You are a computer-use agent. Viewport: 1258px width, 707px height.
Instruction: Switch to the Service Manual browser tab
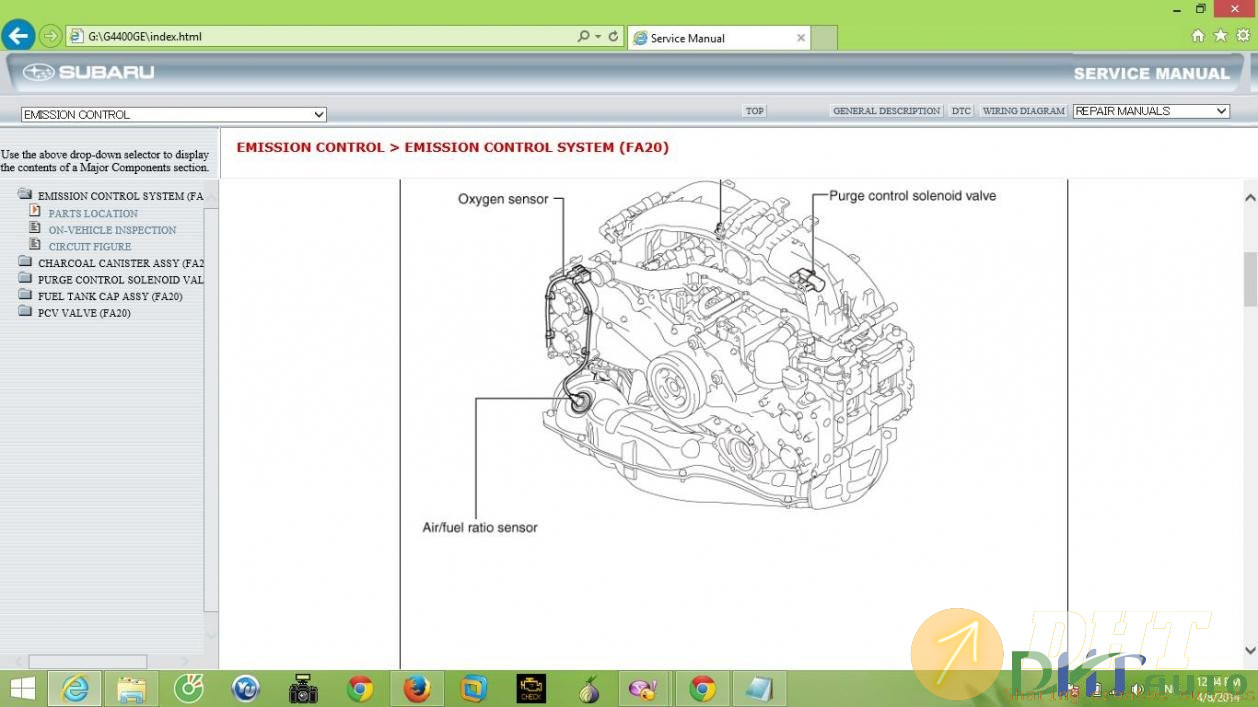[x=719, y=38]
